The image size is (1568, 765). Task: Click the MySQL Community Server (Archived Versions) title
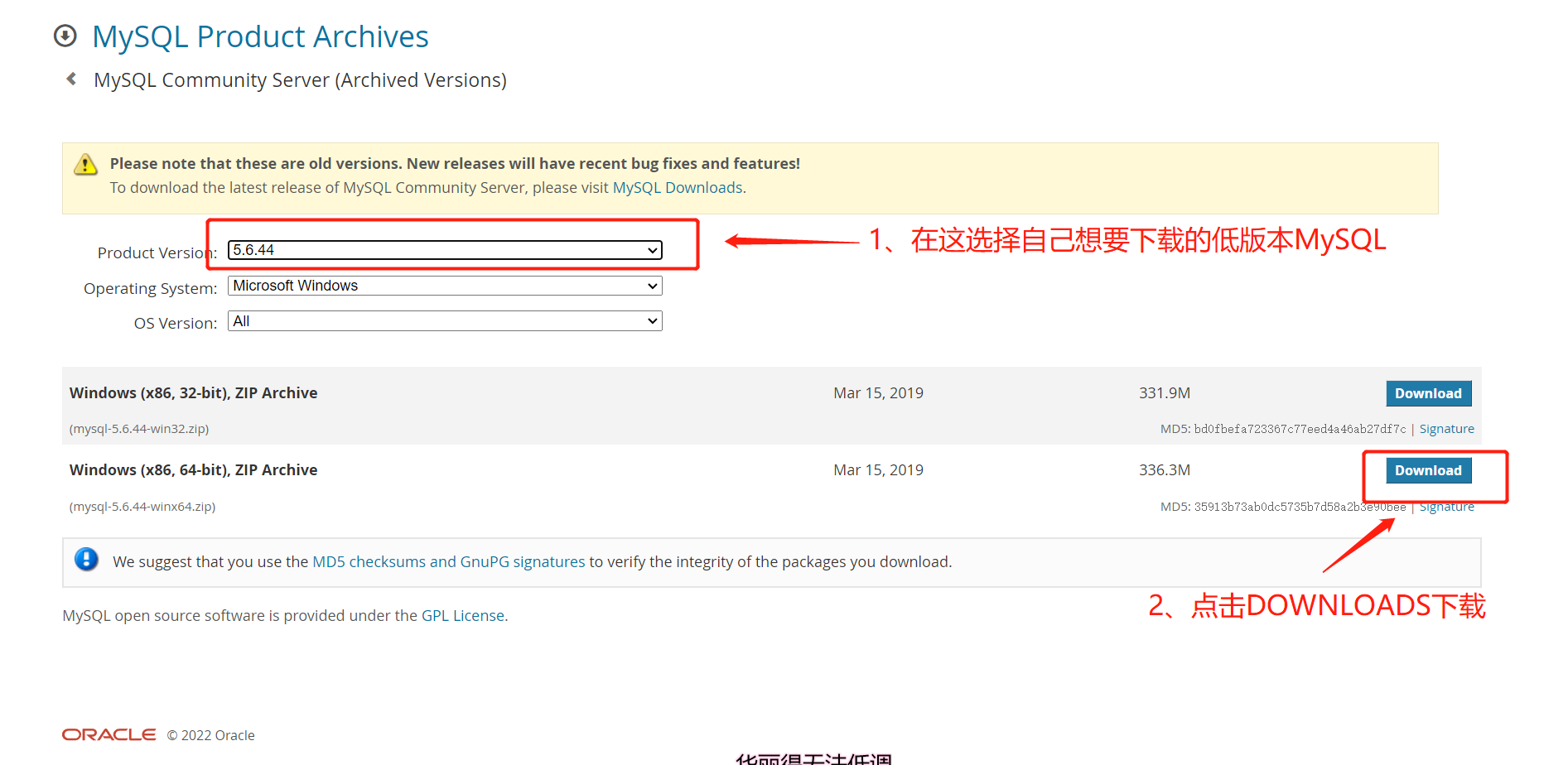click(300, 80)
